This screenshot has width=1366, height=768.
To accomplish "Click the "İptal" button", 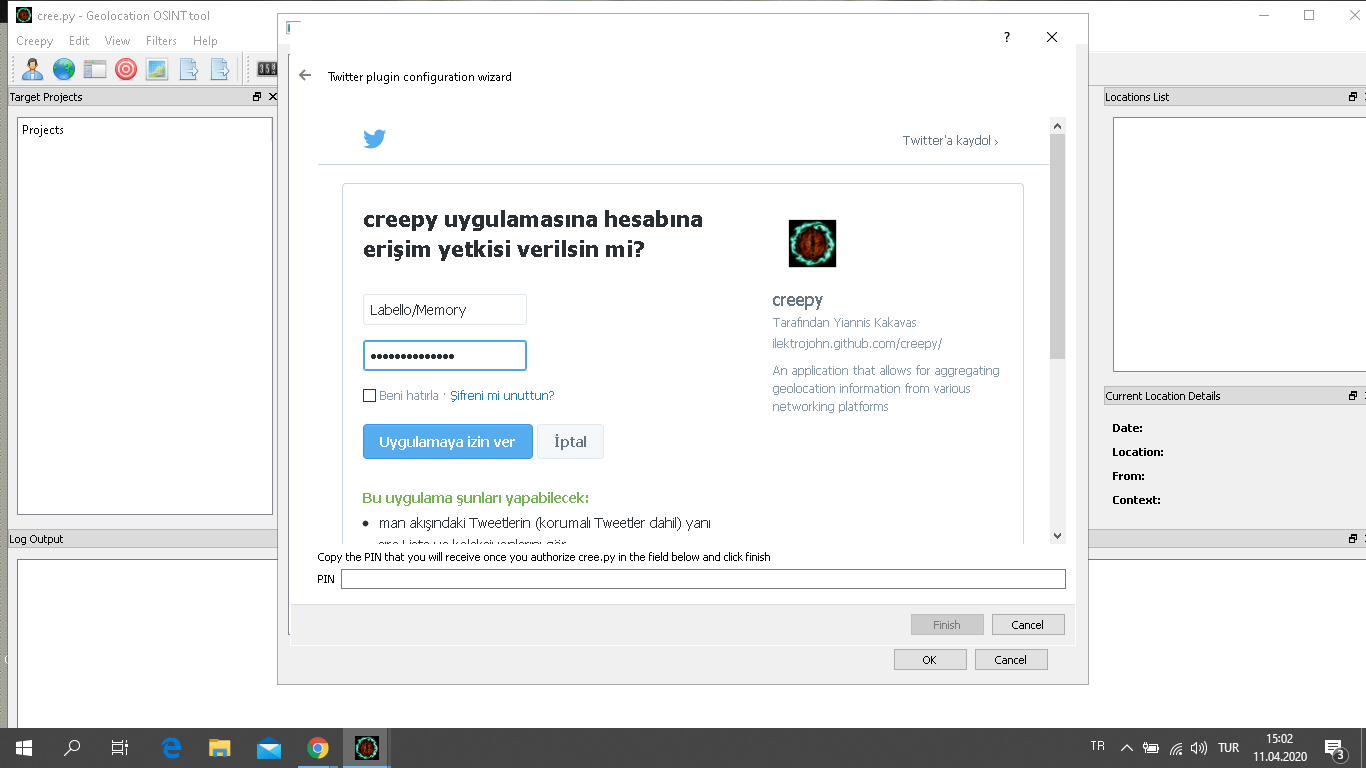I will coord(570,442).
